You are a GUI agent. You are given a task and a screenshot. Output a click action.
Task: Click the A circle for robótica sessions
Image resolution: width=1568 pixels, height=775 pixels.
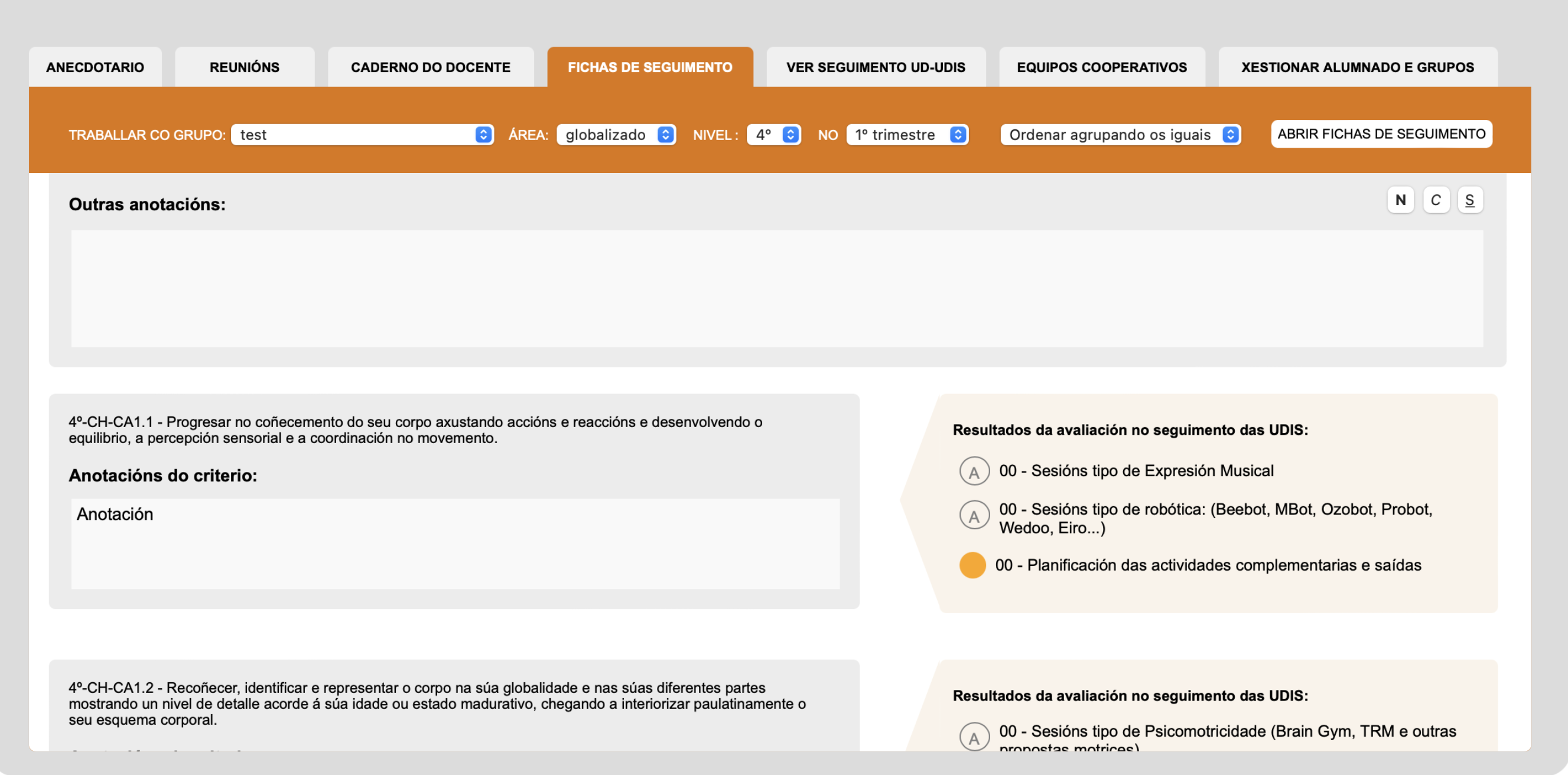[974, 516]
